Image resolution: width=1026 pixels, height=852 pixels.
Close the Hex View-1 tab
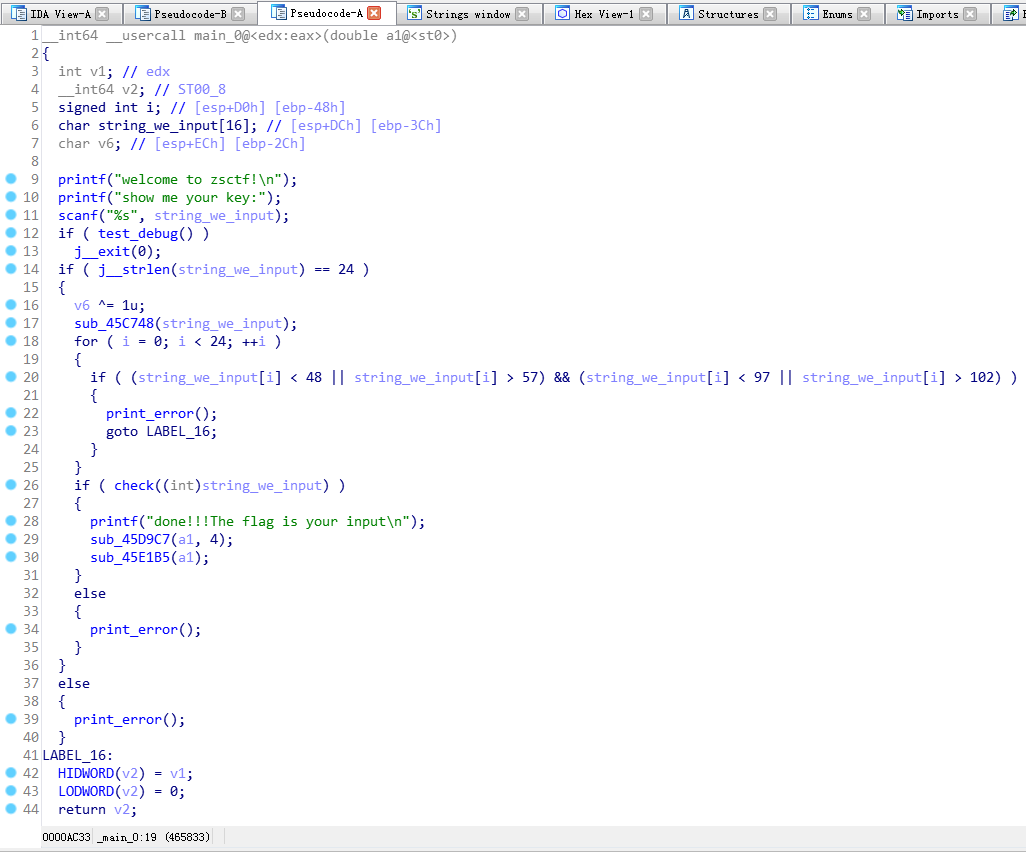[x=646, y=14]
